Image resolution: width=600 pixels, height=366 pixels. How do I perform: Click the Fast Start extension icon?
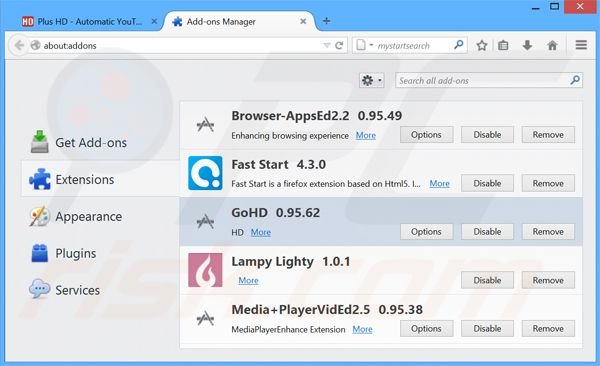tap(205, 173)
